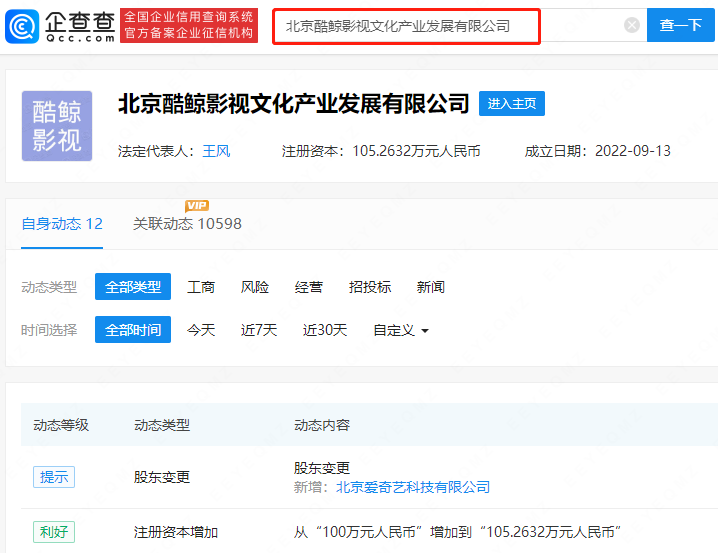
Task: Click the 利好 level tag
Action: pyautogui.click(x=54, y=532)
